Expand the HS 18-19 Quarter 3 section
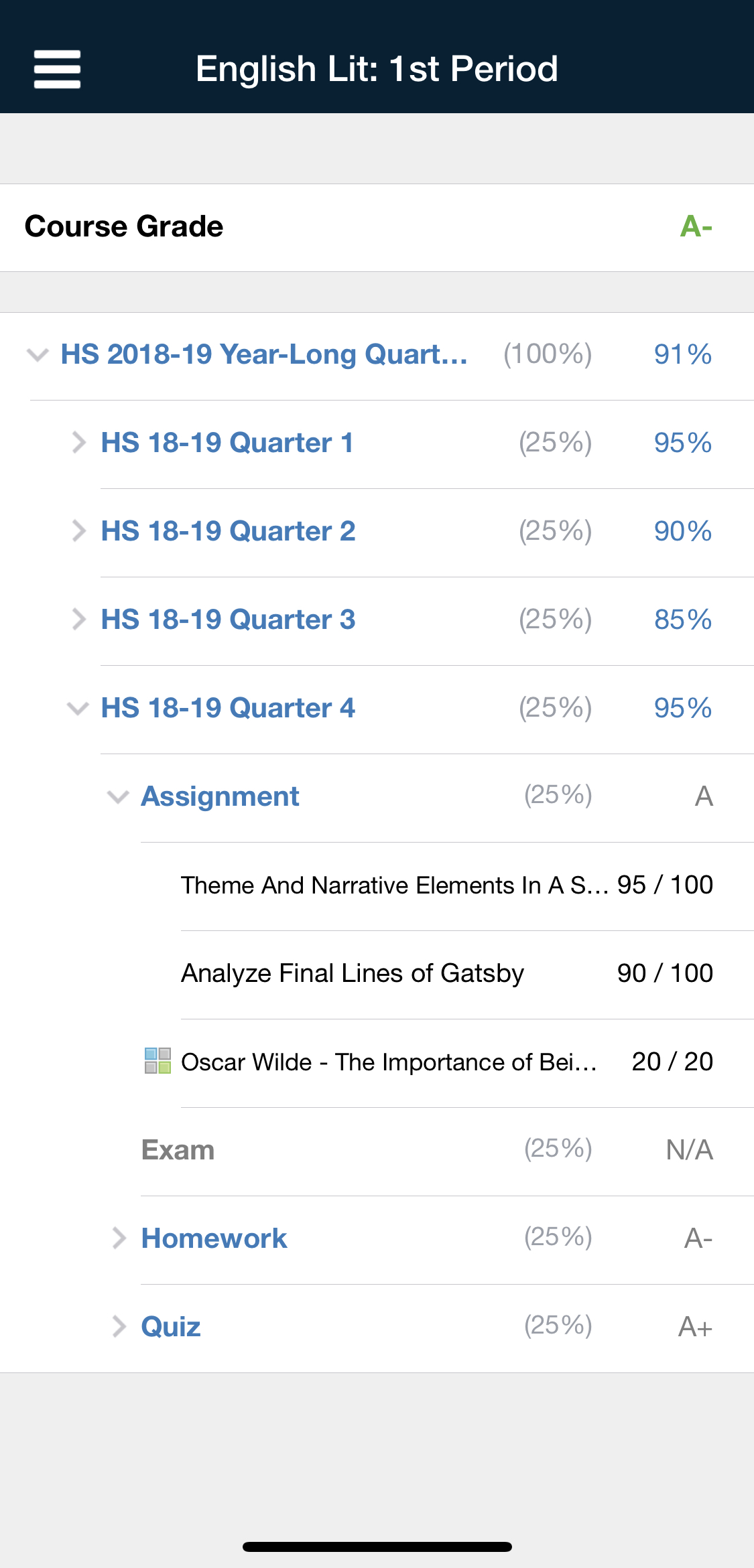The width and height of the screenshot is (754, 1568). click(79, 619)
